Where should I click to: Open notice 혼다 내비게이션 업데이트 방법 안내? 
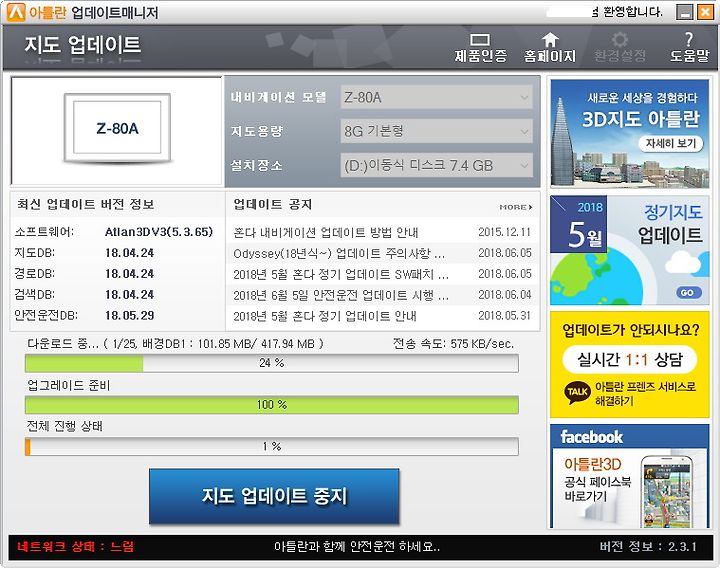(x=326, y=232)
